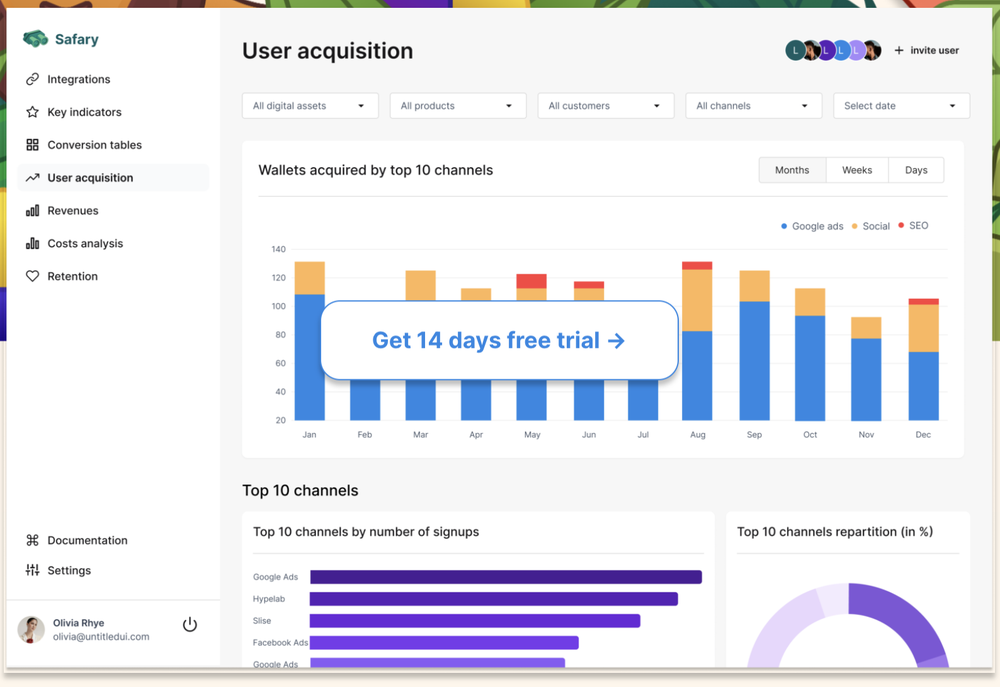Click the Google ads legend color dot

point(784,226)
